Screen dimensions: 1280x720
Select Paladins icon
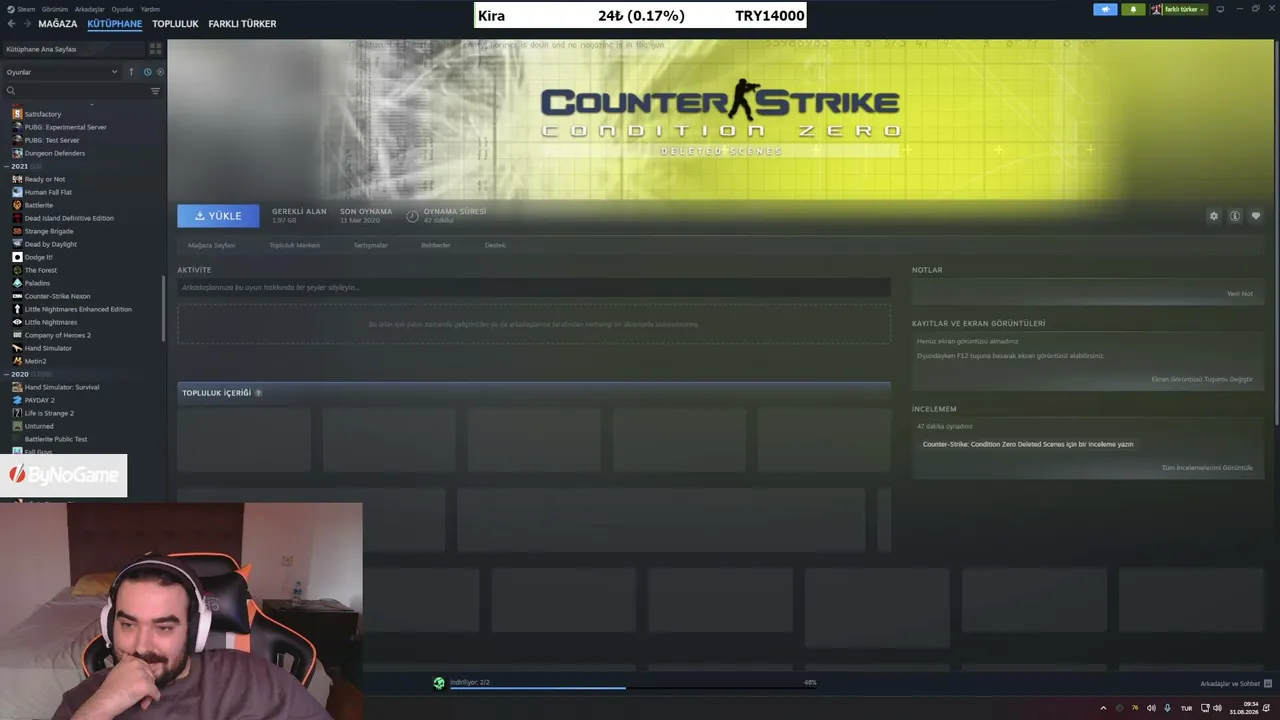[x=17, y=283]
